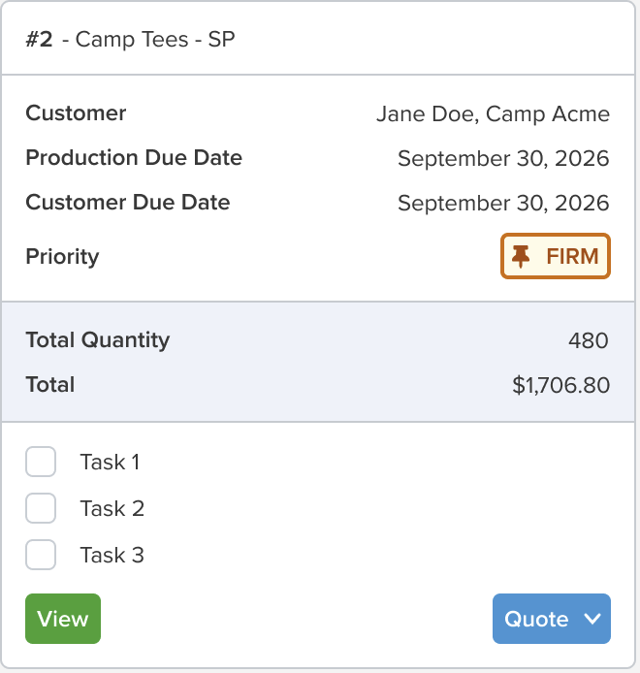
Task: Open the Quote status dropdown
Action: (x=552, y=618)
